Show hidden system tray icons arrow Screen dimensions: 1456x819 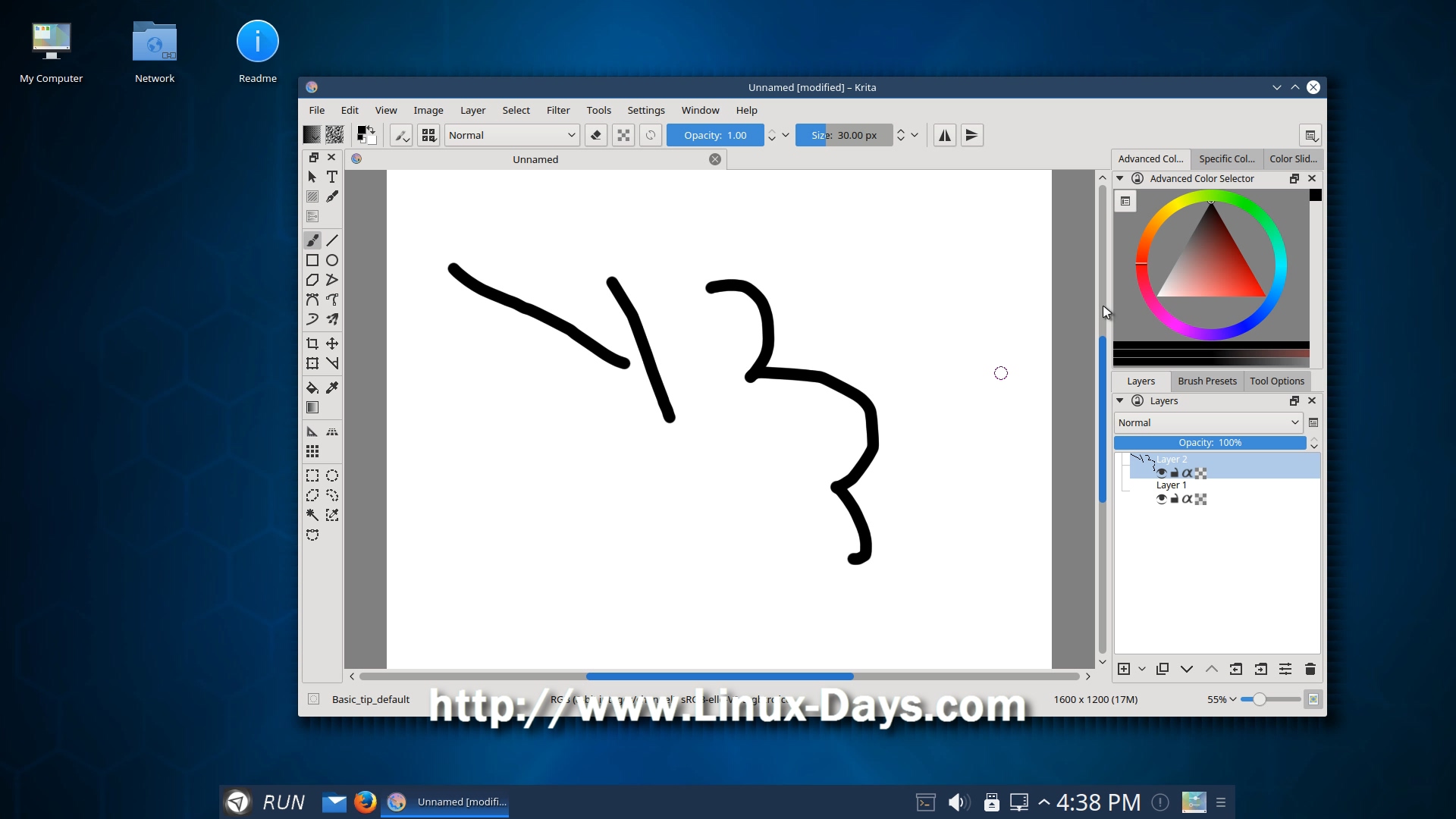[x=1044, y=802]
